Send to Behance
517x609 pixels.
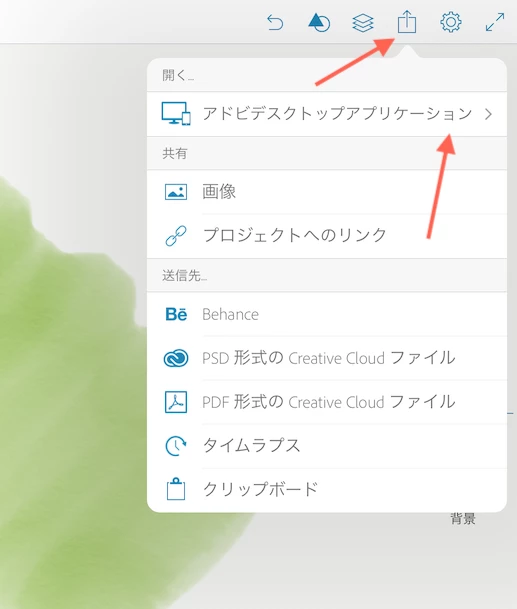tap(327, 314)
